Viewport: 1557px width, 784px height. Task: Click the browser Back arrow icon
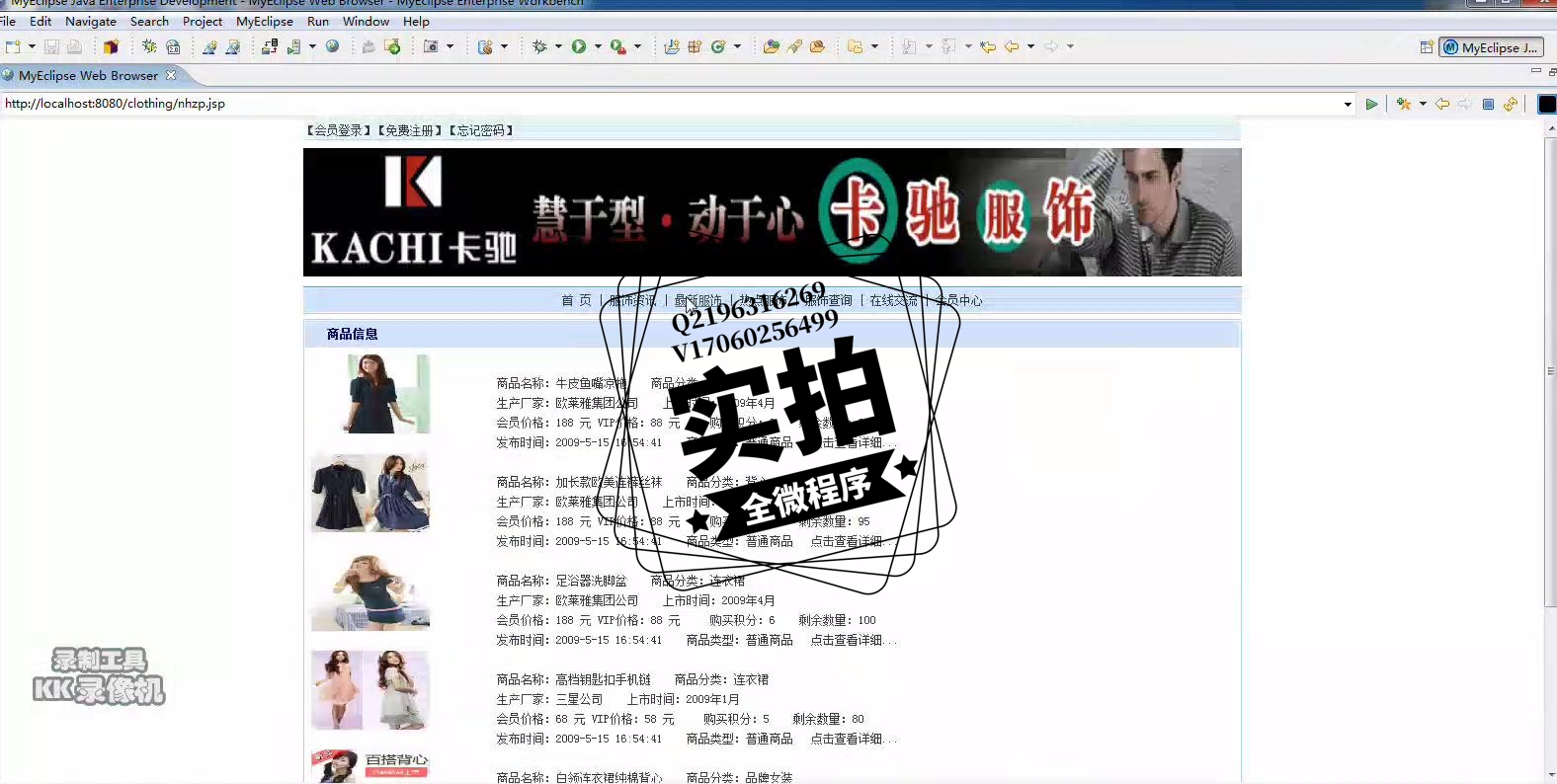click(x=1442, y=104)
